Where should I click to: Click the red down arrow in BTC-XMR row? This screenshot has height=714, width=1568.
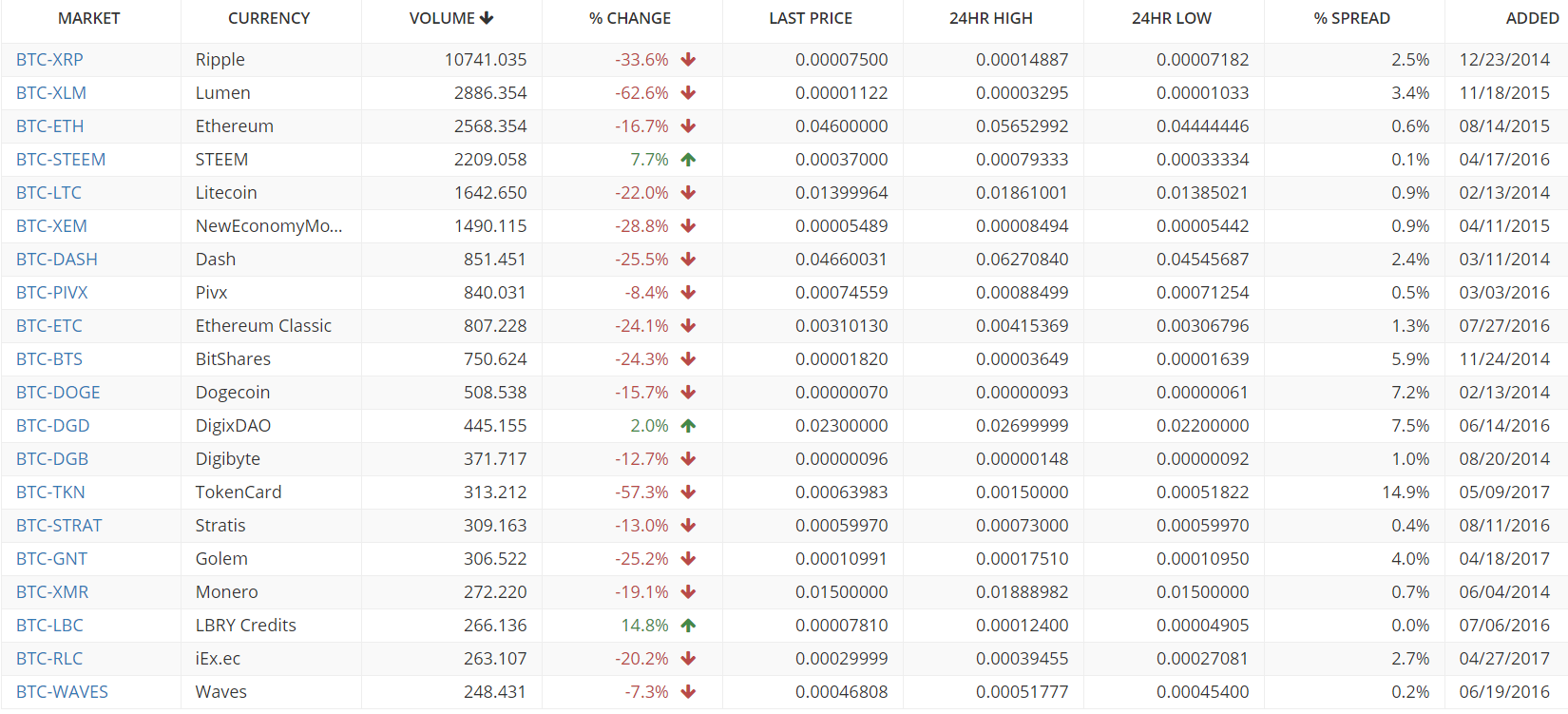point(688,592)
